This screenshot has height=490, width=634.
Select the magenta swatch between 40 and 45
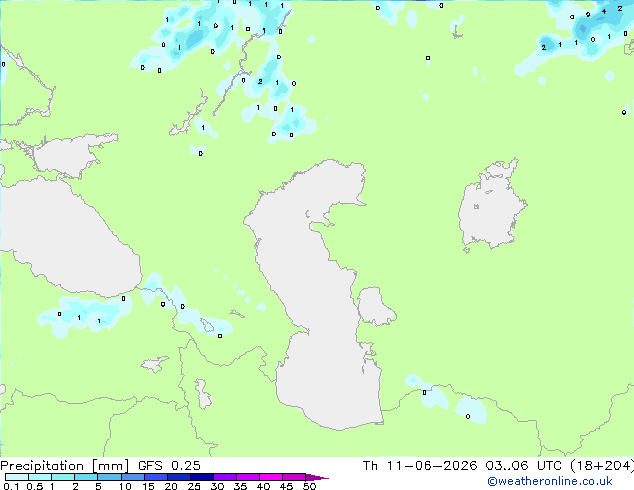(271, 477)
